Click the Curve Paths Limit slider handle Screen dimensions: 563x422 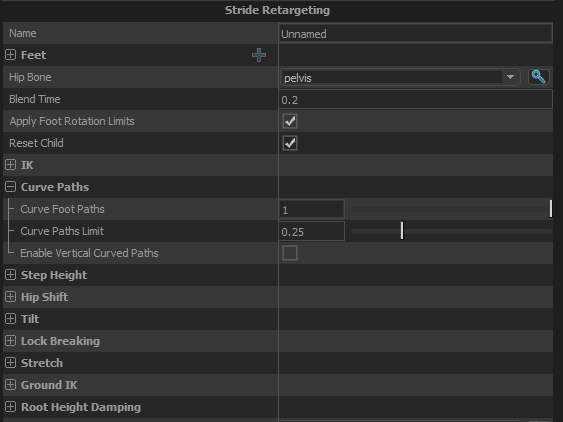[402, 231]
